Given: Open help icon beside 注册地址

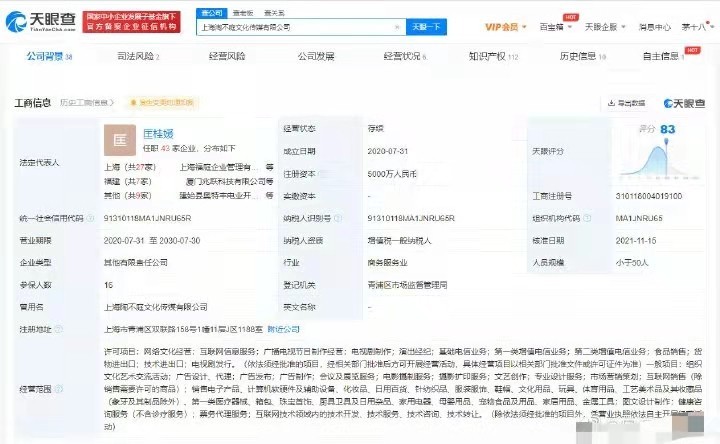Looking at the screenshot, I should coord(59,329).
